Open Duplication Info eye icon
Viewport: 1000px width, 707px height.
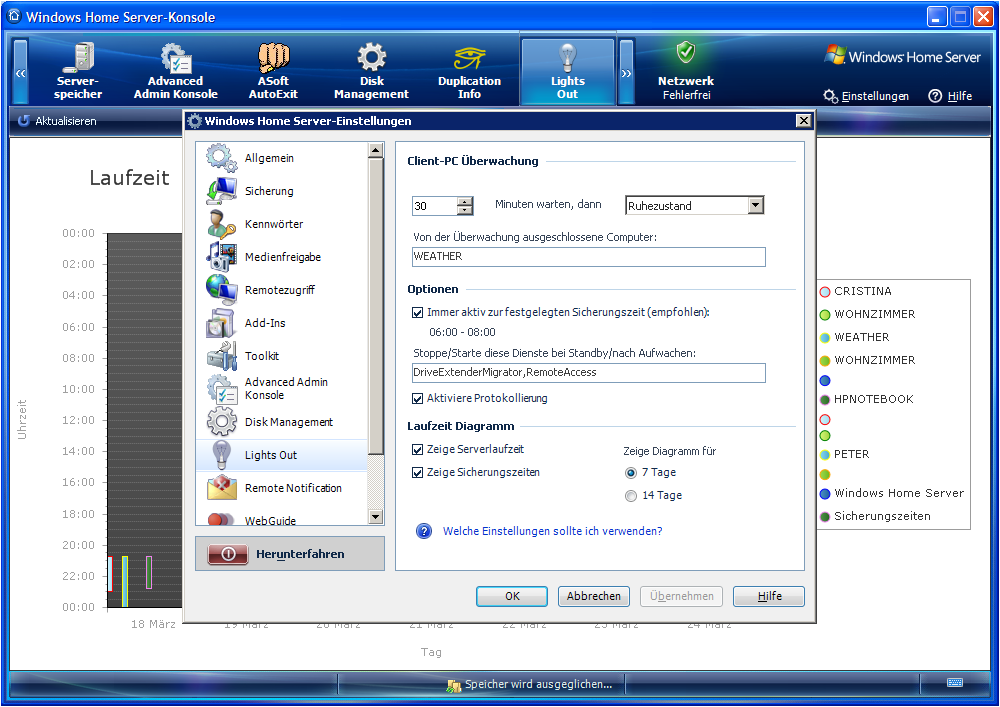(x=469, y=59)
